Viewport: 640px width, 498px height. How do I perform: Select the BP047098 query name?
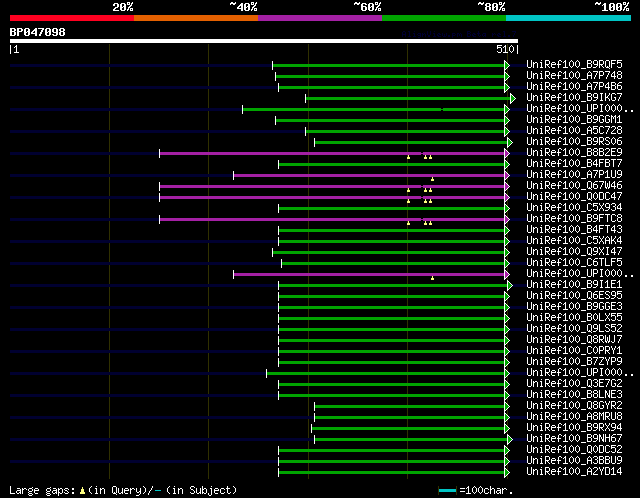click(38, 32)
